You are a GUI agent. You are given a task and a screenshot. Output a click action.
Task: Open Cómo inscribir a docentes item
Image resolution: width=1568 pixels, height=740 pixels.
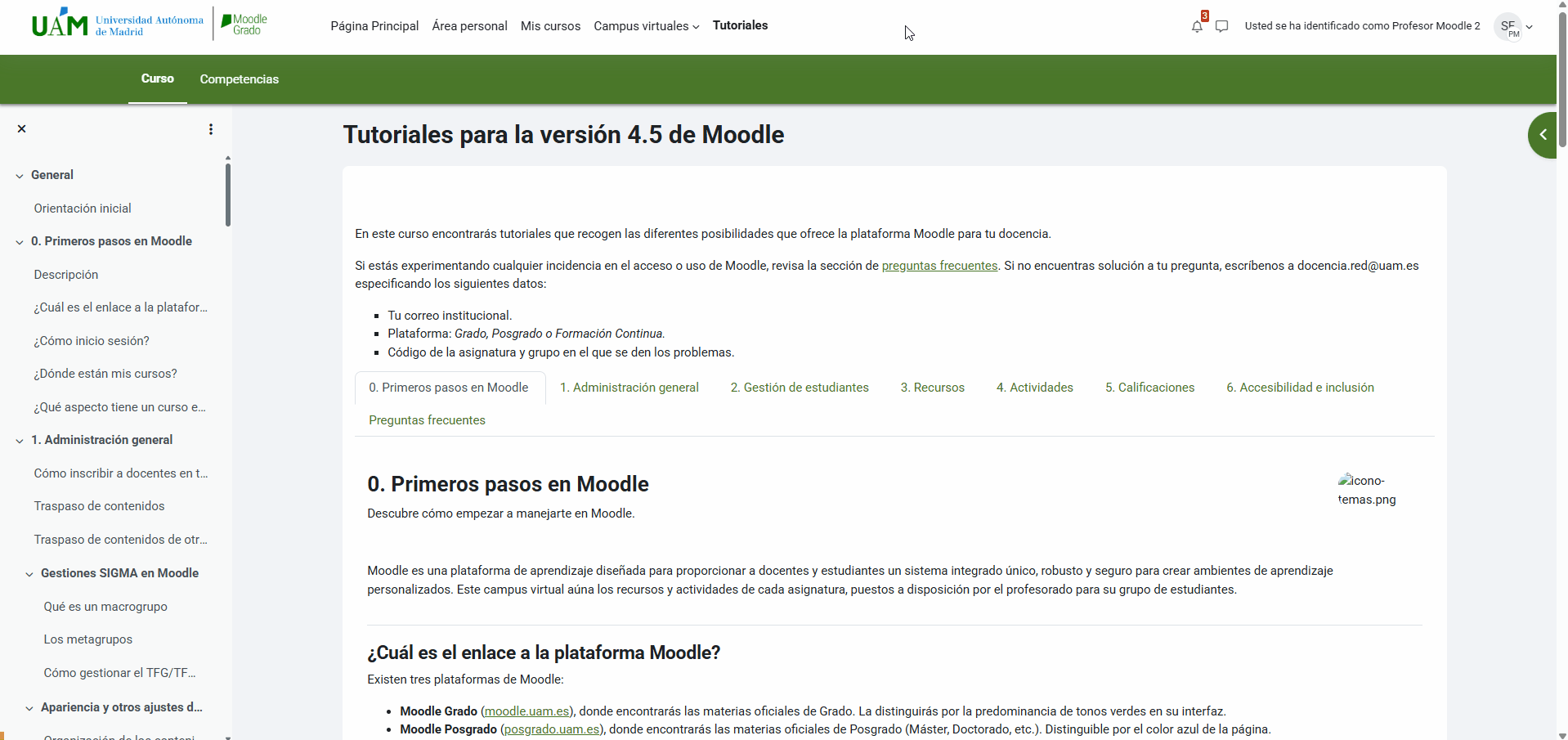(121, 473)
